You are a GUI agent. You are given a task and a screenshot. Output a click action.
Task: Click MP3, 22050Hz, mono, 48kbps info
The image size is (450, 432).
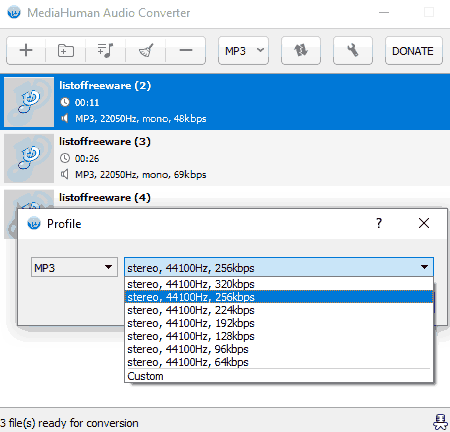pyautogui.click(x=141, y=119)
